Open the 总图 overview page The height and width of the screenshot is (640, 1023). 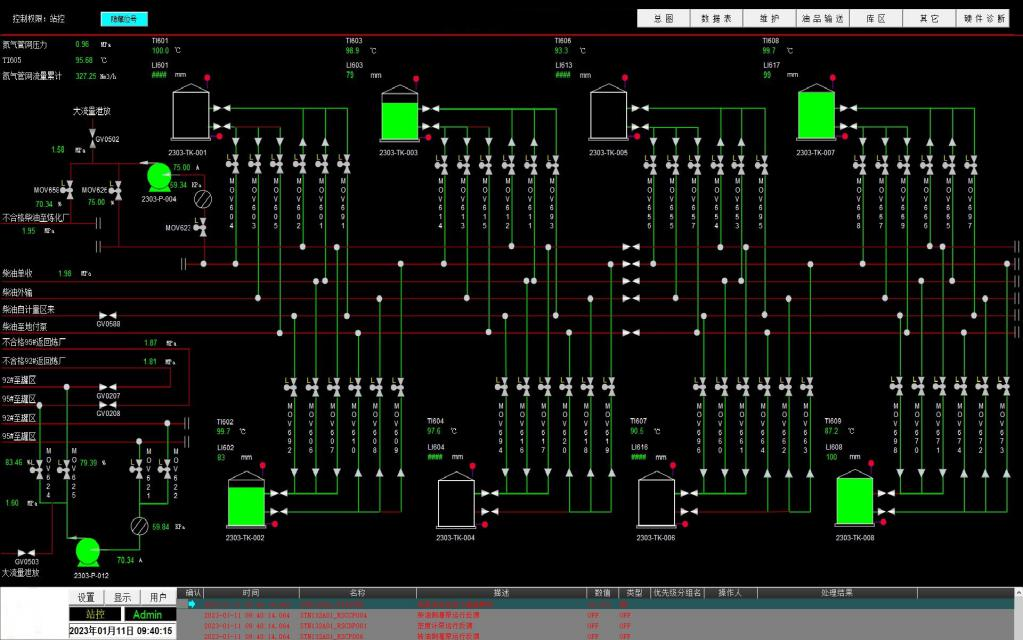click(664, 18)
